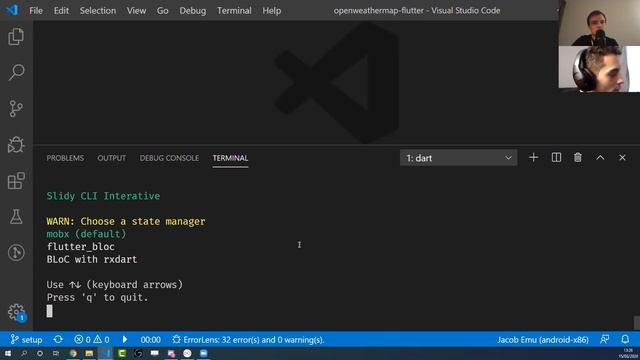Close the terminal panel
The image size is (640, 360).
point(622,158)
